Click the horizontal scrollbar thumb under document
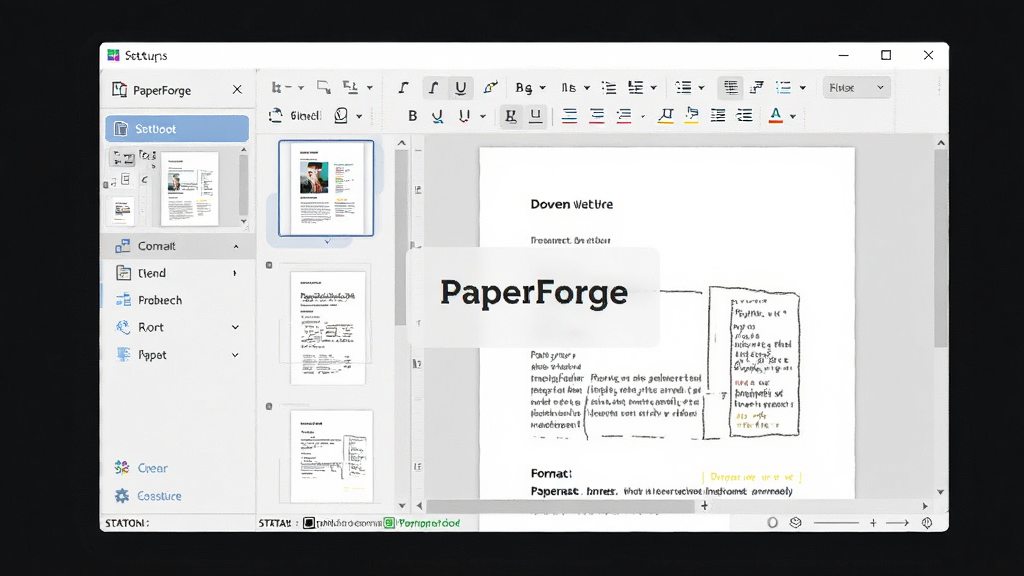Viewport: 1024px width, 576px height. point(560,505)
